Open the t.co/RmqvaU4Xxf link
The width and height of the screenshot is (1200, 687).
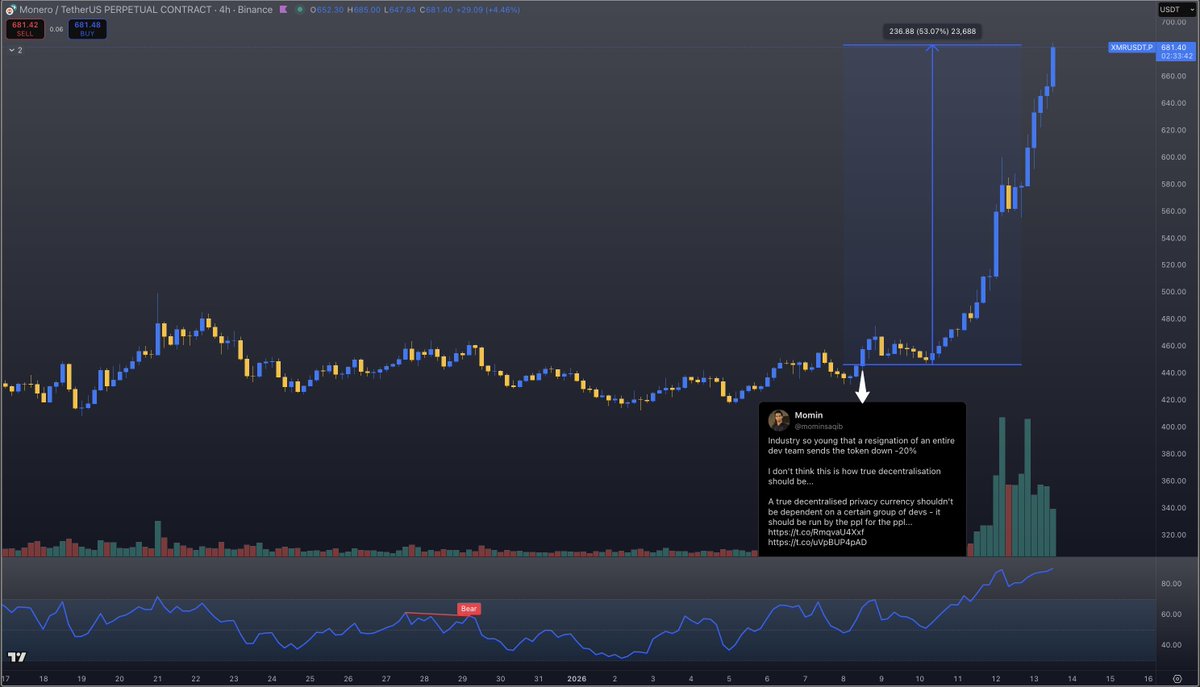(817, 532)
